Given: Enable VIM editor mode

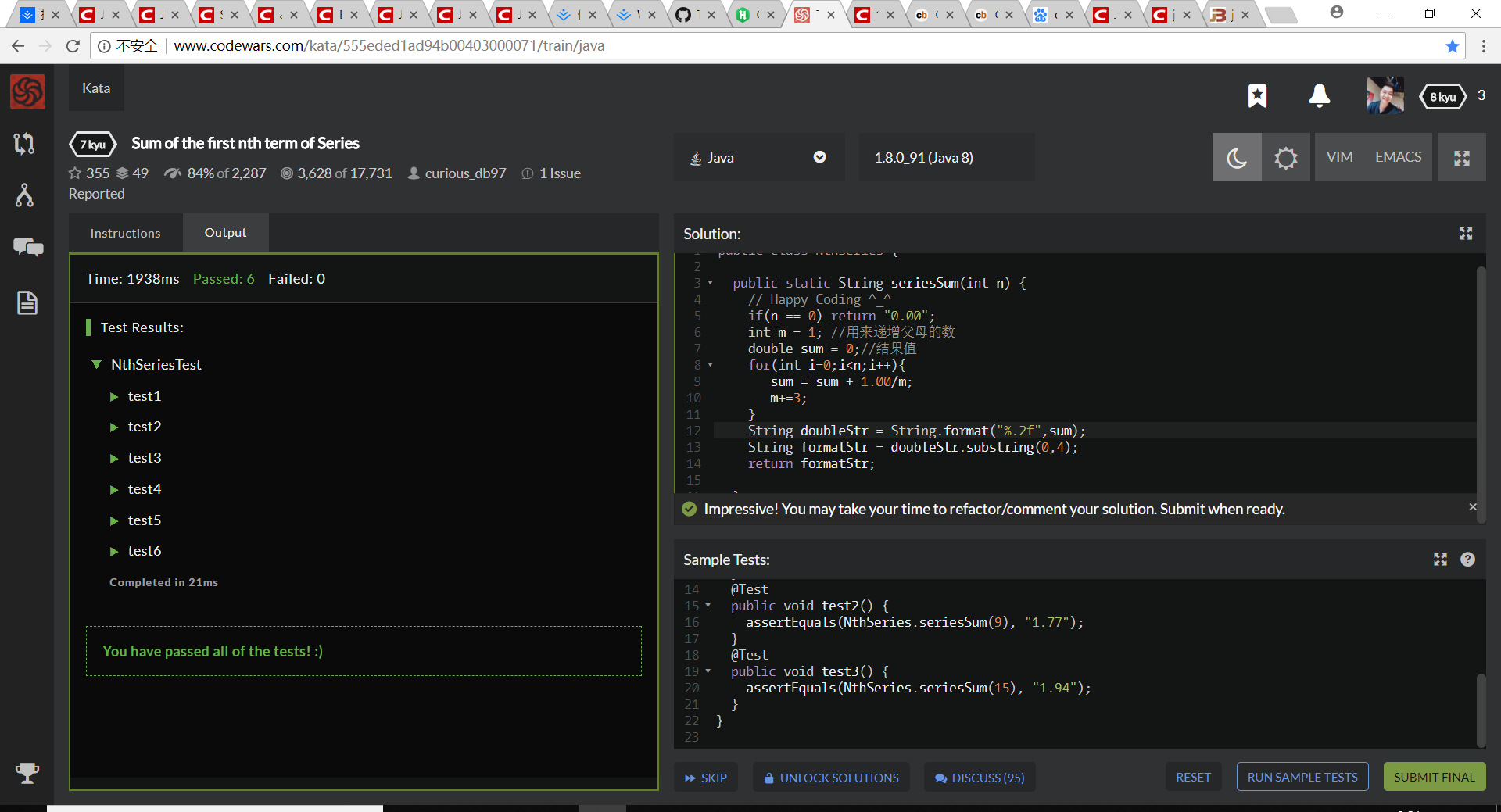Looking at the screenshot, I should pos(1339,157).
